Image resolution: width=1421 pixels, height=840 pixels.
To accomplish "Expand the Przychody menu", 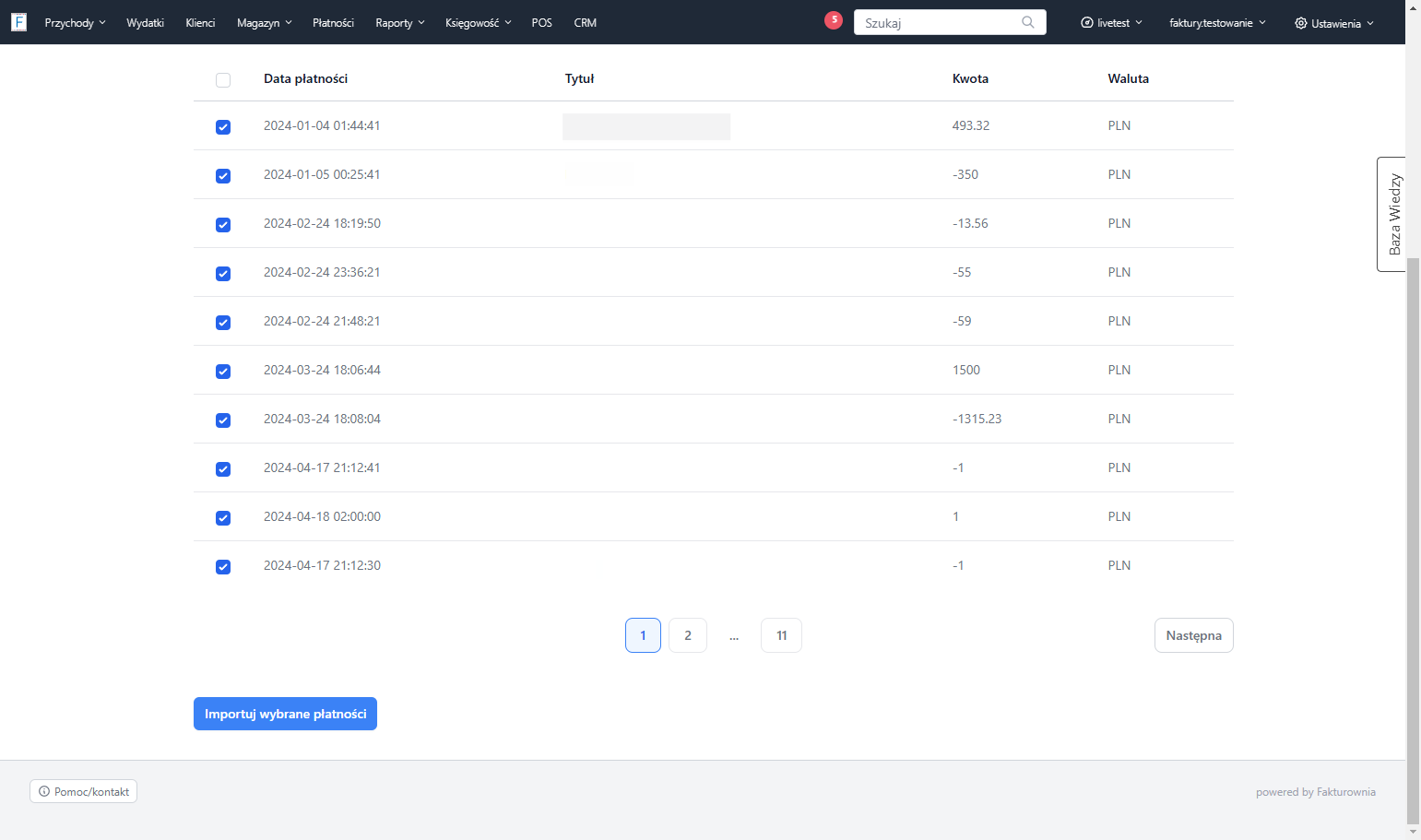I will click(x=75, y=22).
